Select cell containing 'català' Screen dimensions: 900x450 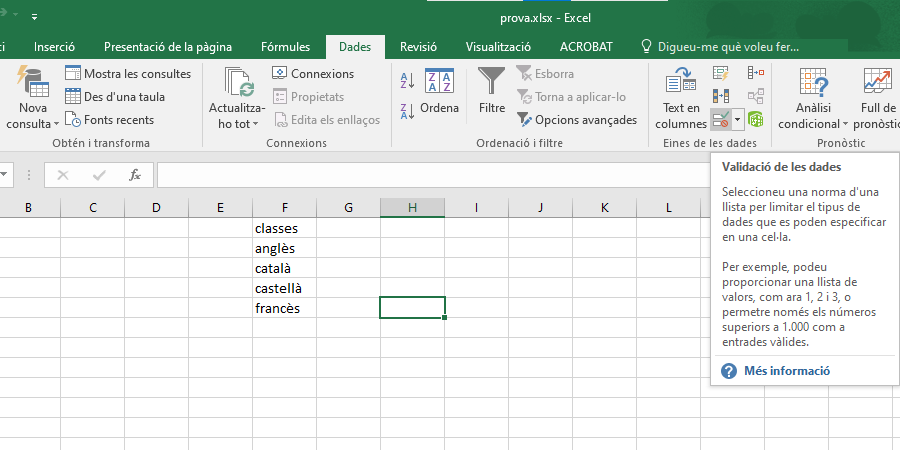[284, 268]
